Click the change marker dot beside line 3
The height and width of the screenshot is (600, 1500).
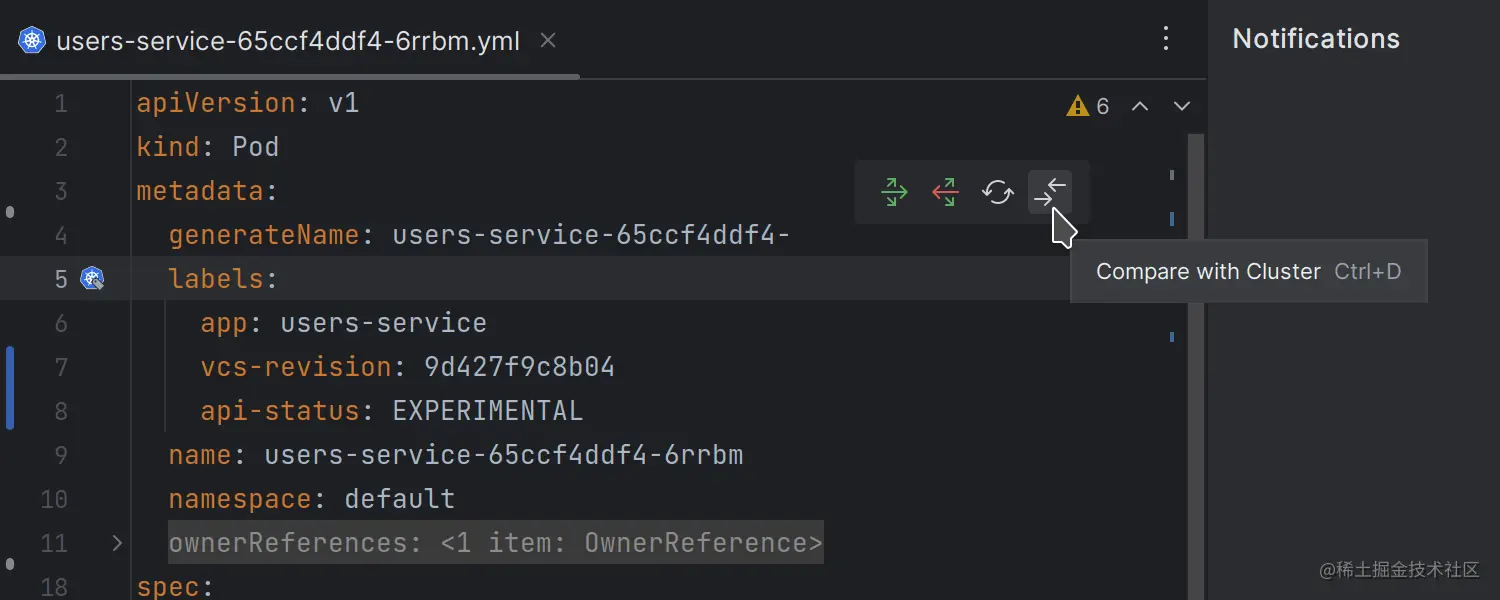tap(10, 211)
